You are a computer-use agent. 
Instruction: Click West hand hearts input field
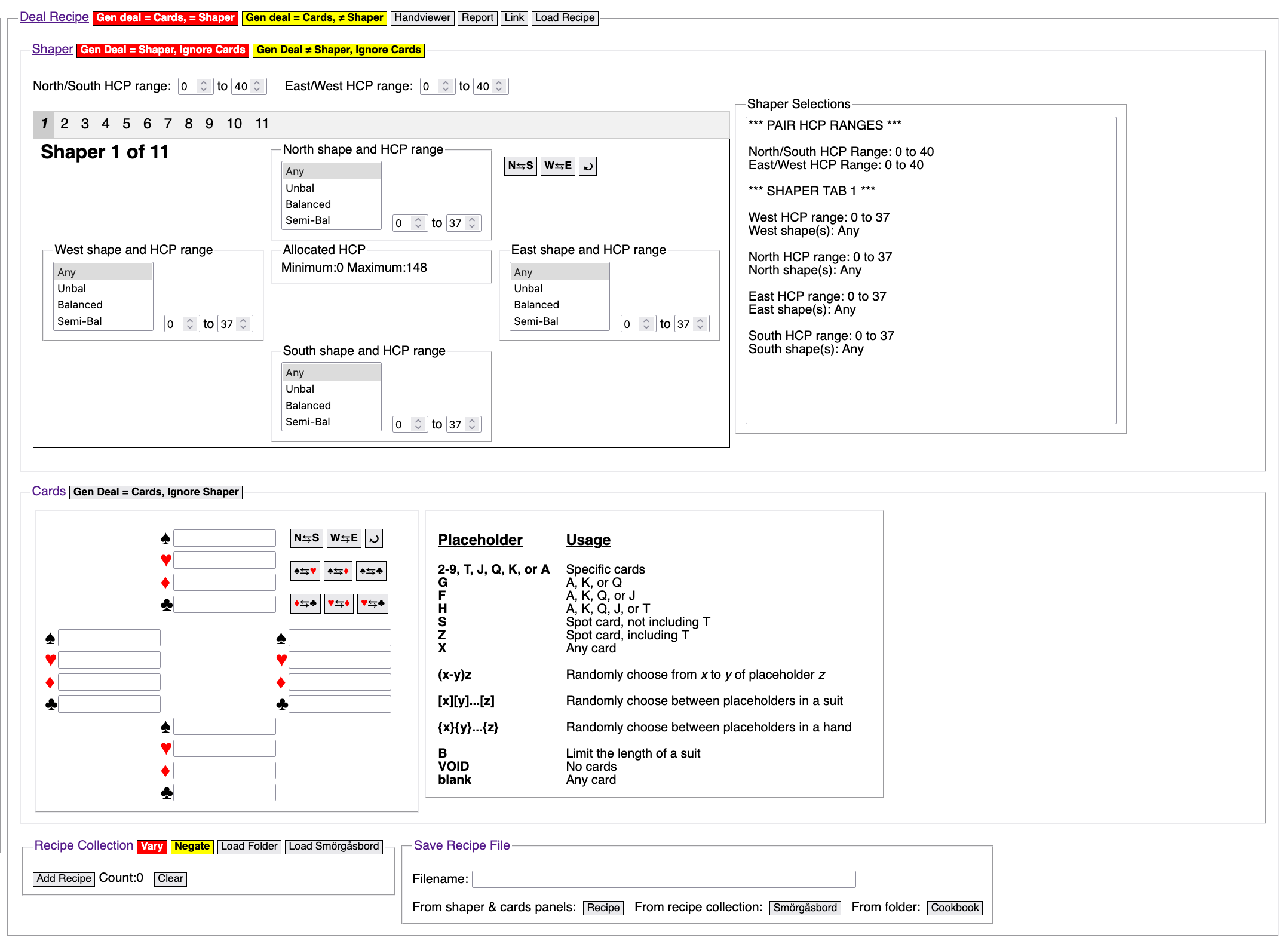tap(109, 660)
